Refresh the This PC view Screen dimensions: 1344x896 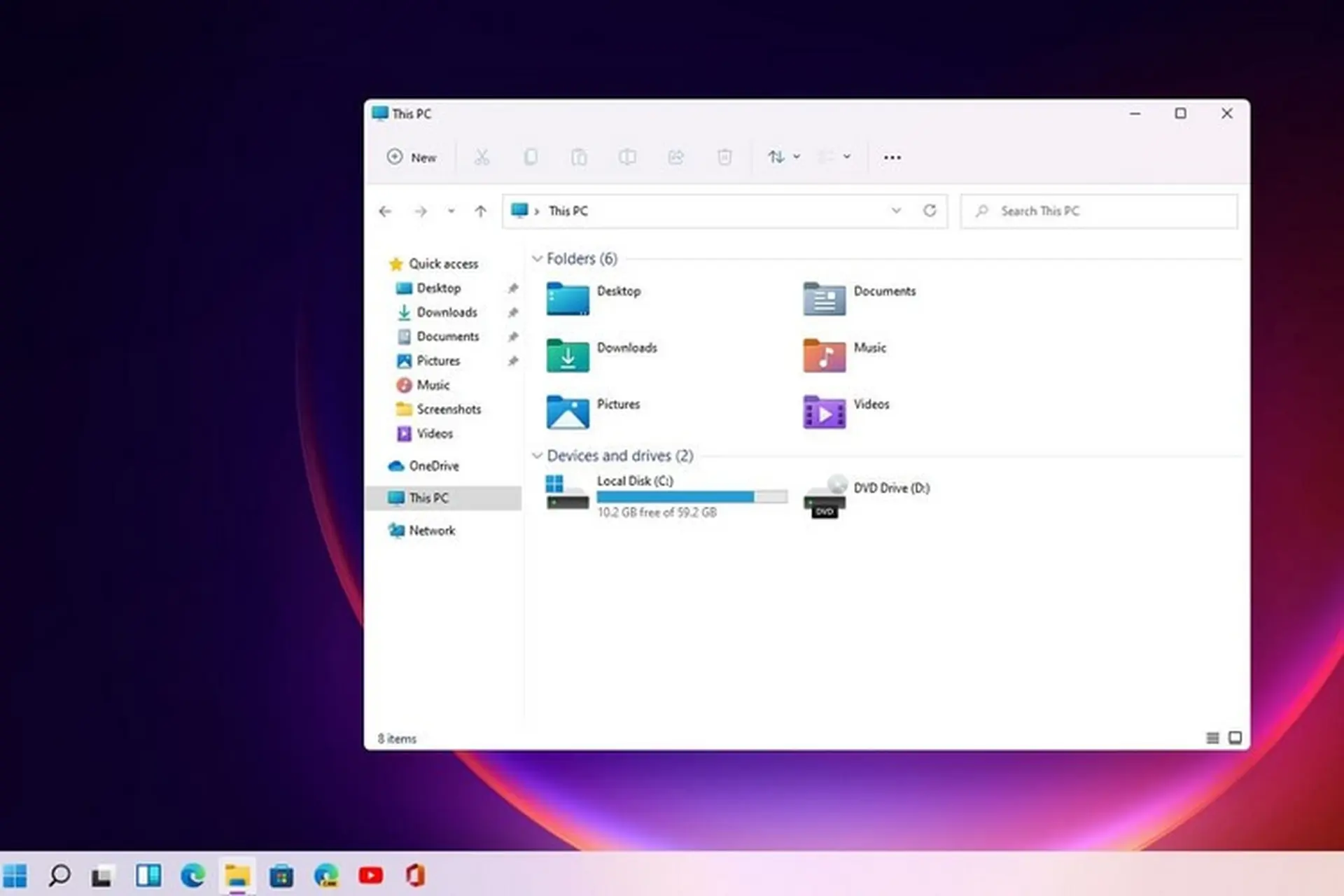pos(930,211)
